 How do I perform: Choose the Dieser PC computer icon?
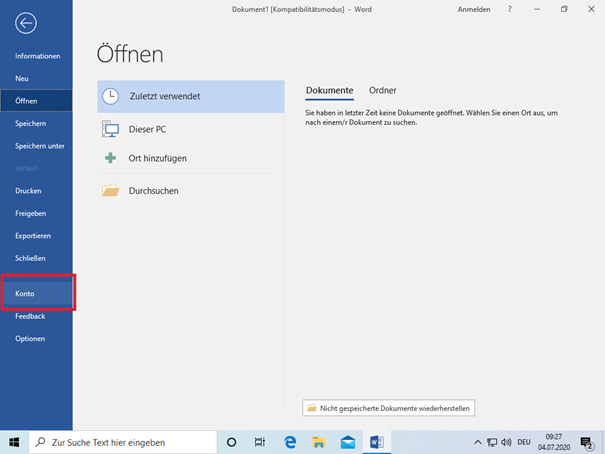(x=111, y=129)
